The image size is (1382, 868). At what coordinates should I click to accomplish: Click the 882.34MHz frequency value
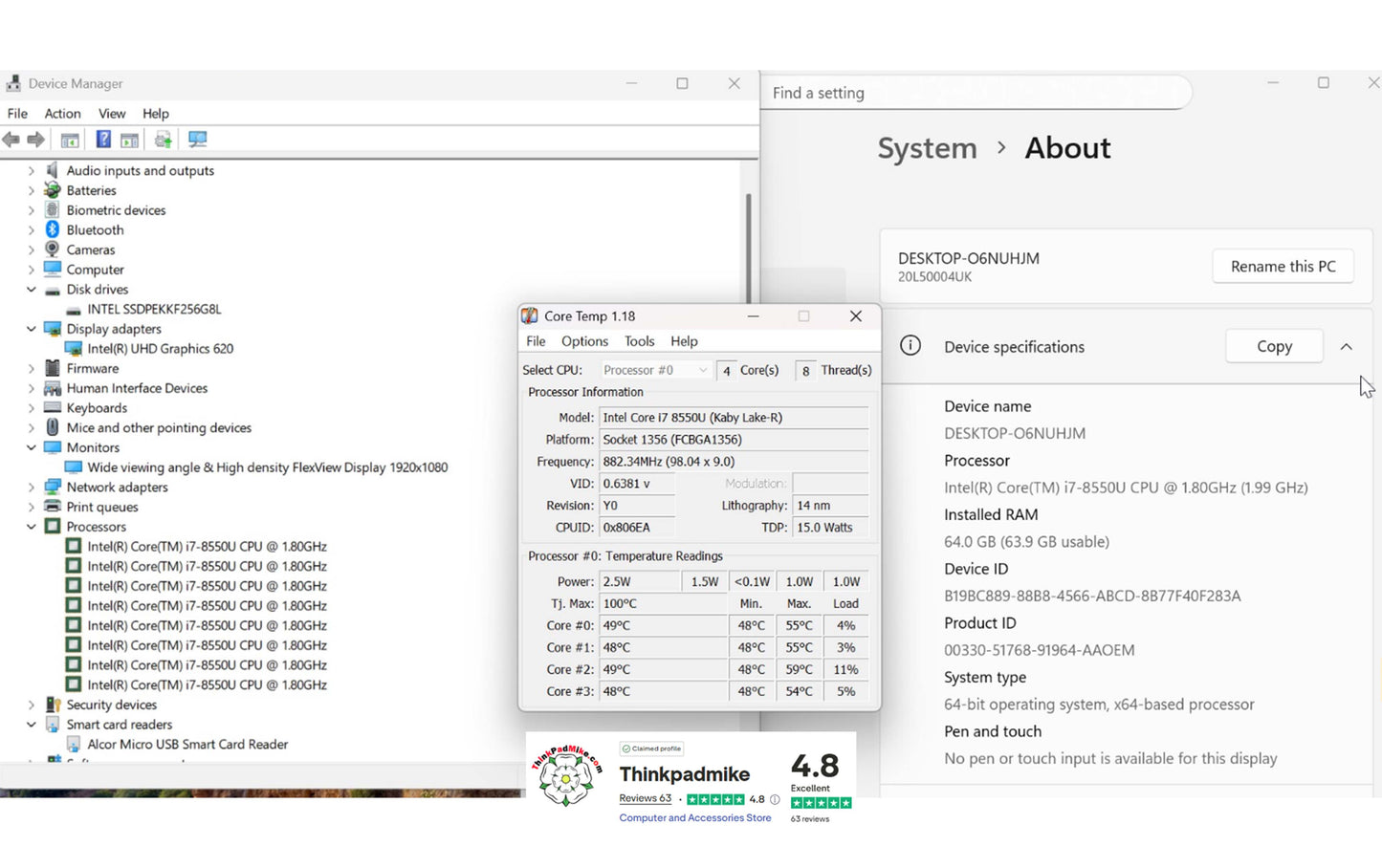(734, 462)
